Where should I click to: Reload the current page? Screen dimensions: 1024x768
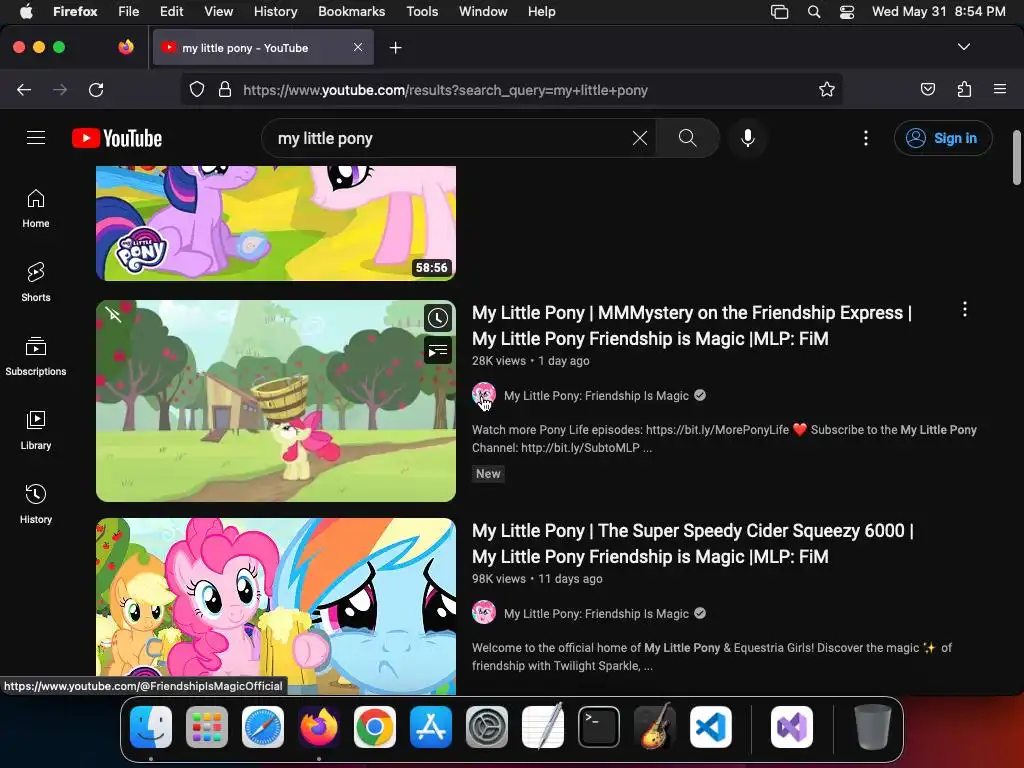coord(96,90)
